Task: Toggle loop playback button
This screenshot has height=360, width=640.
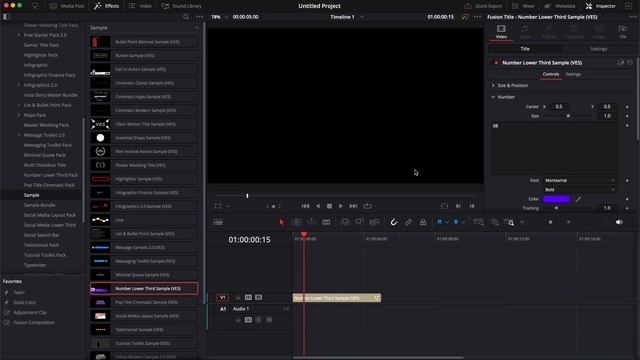Action: click(x=367, y=206)
